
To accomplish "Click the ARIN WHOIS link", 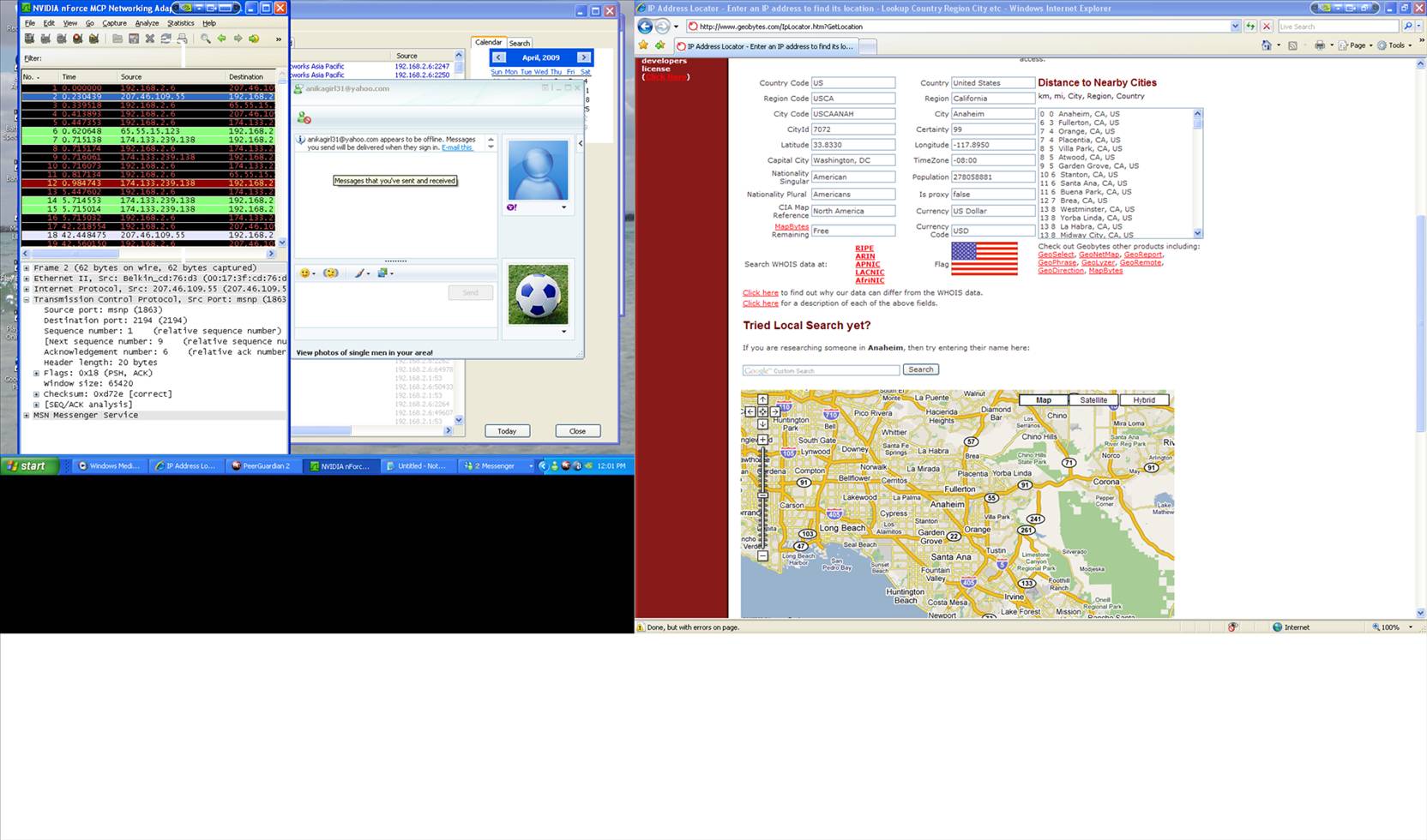I will point(864,256).
